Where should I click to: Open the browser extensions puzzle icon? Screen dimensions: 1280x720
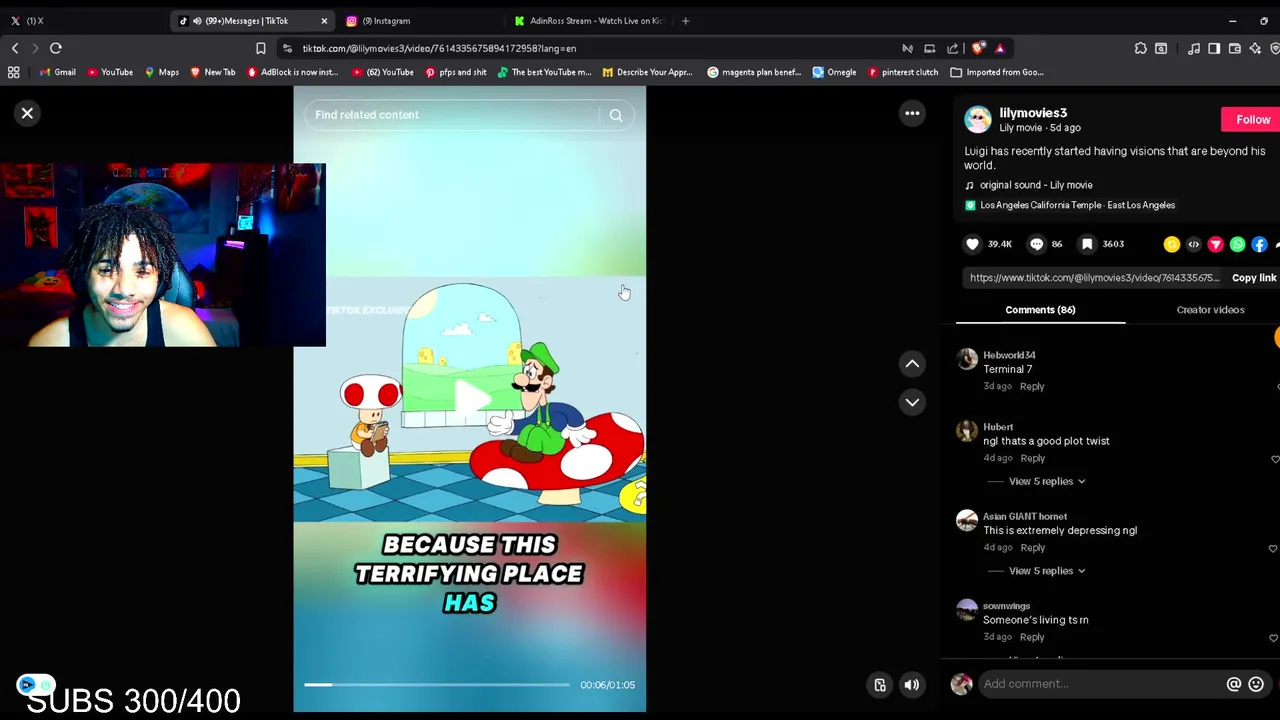point(1140,48)
